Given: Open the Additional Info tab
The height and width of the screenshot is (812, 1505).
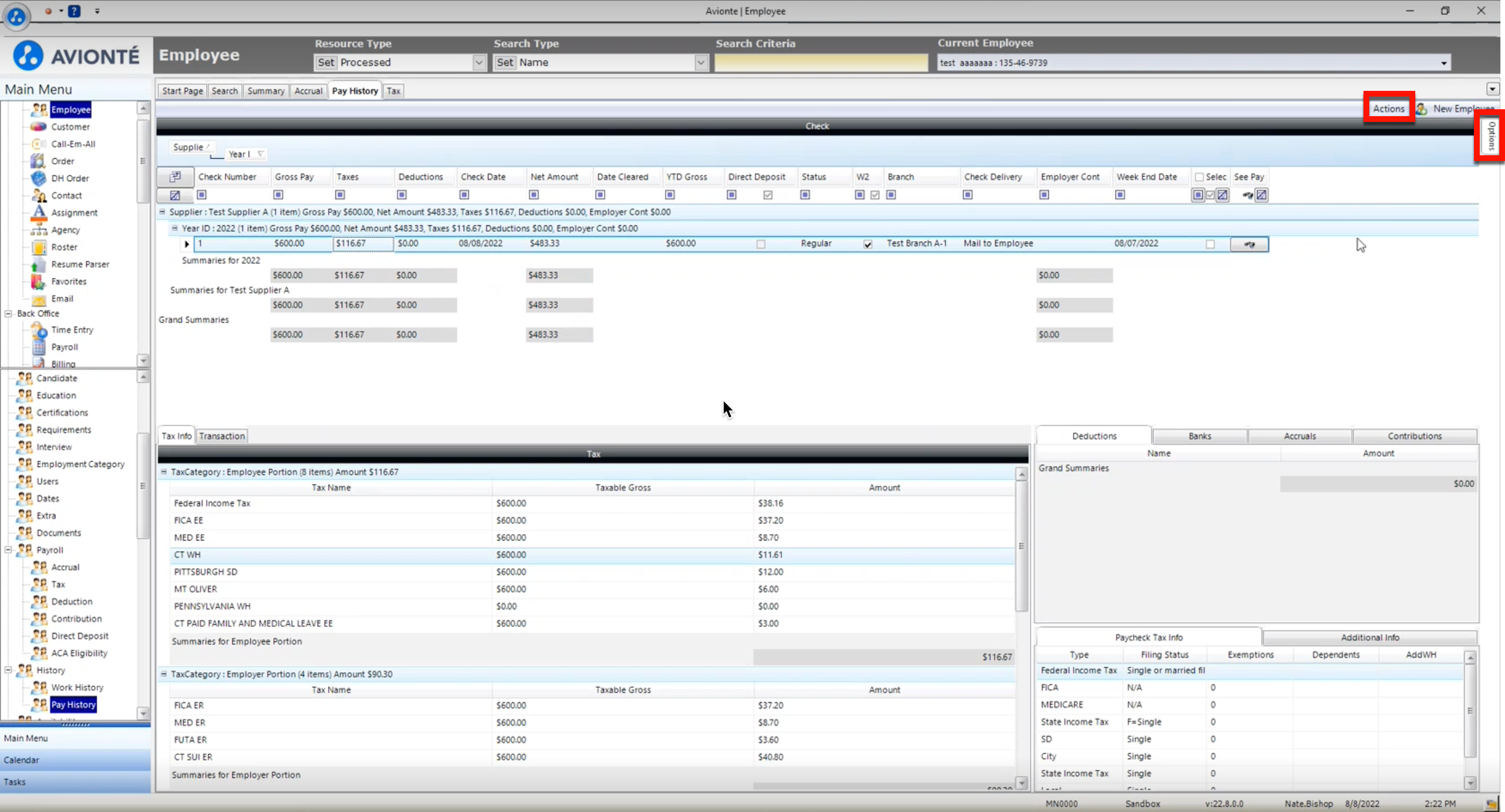Looking at the screenshot, I should point(1369,637).
